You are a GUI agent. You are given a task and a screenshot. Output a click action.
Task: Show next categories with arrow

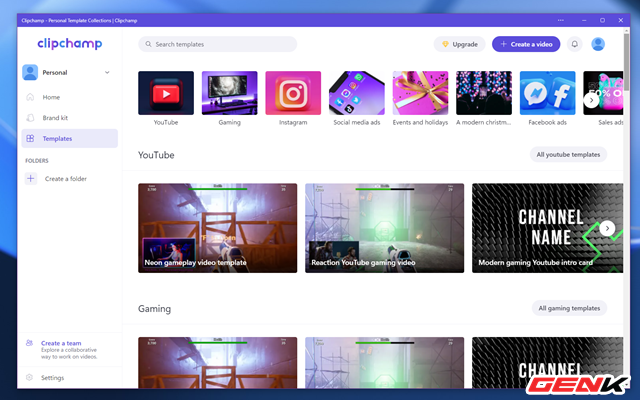(x=591, y=100)
